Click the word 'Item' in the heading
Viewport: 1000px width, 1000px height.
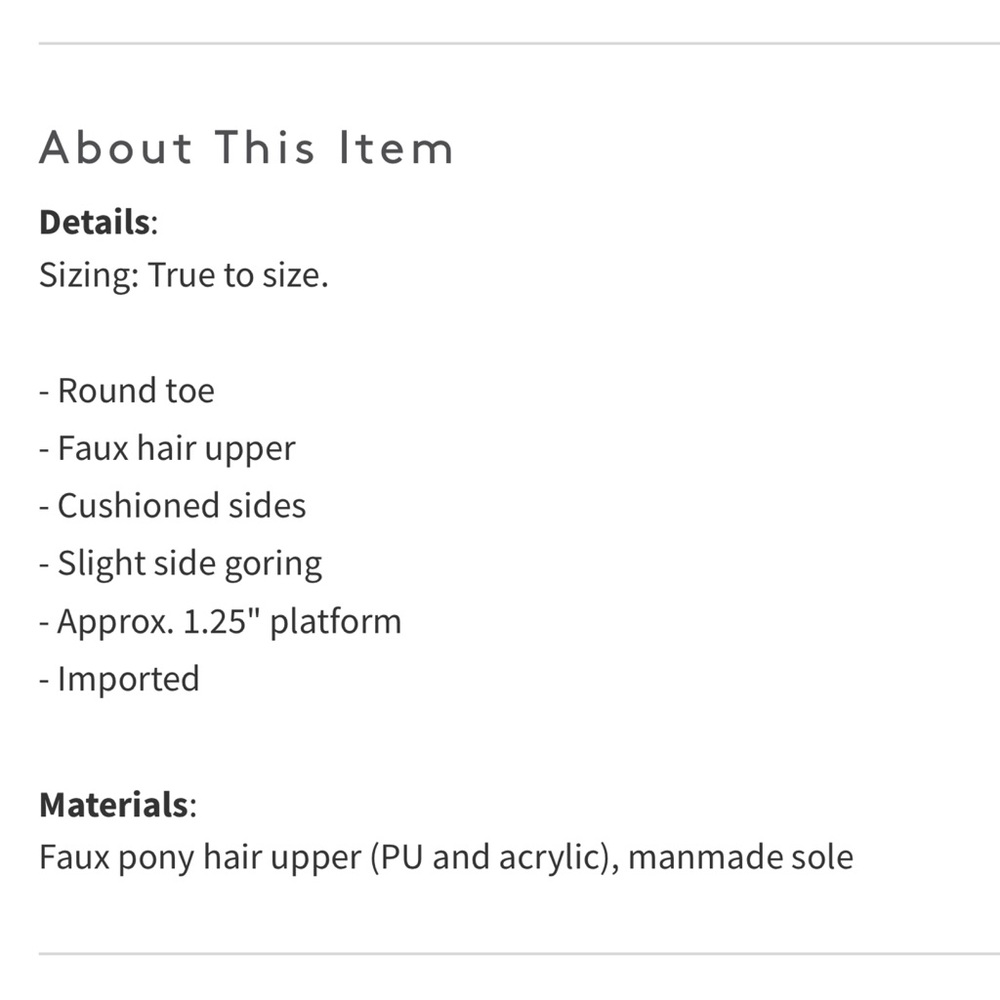(x=396, y=149)
